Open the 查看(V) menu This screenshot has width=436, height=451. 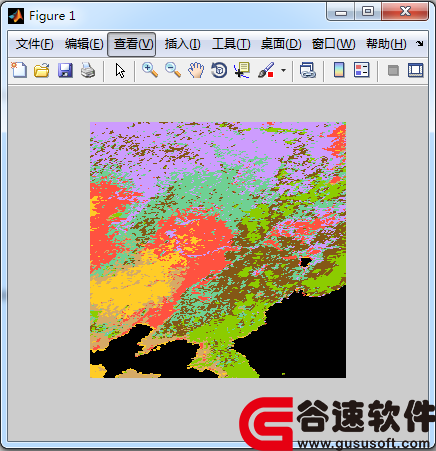pos(132,44)
